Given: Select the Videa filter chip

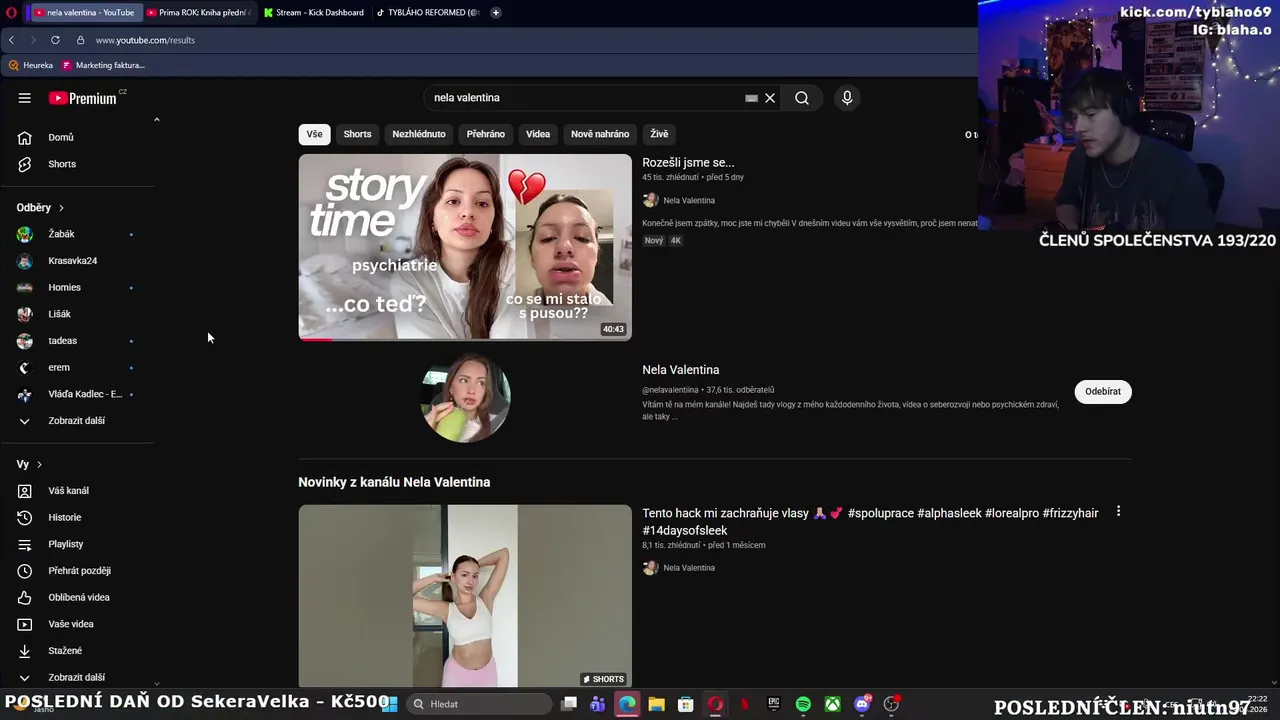Looking at the screenshot, I should (x=538, y=134).
